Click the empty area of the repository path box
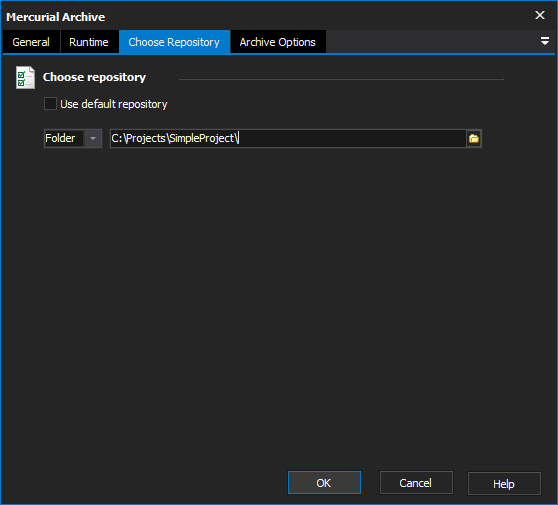Viewport: 558px width, 505px height. pyautogui.click(x=352, y=138)
